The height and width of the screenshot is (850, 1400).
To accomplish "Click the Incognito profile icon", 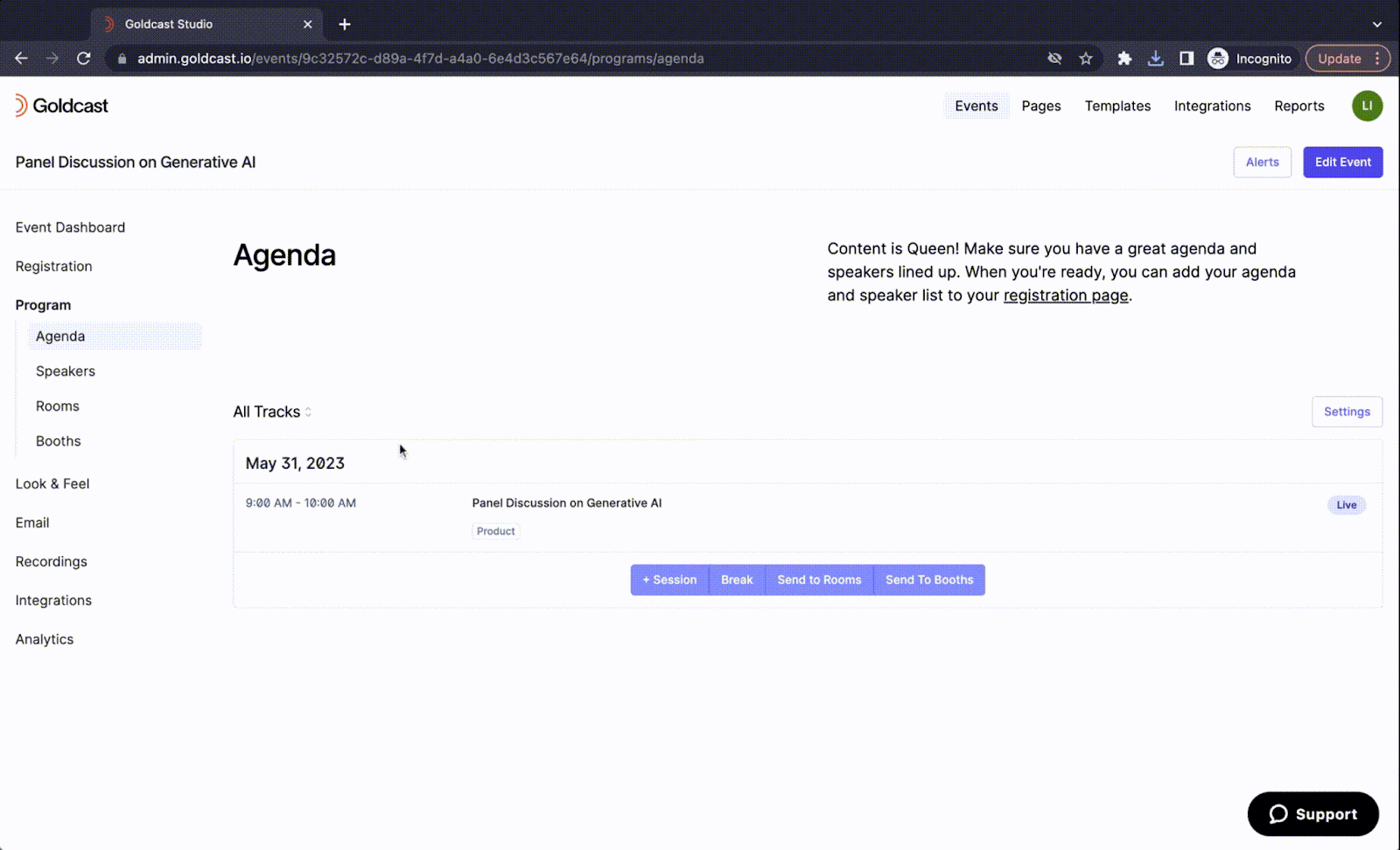I will coord(1249,59).
